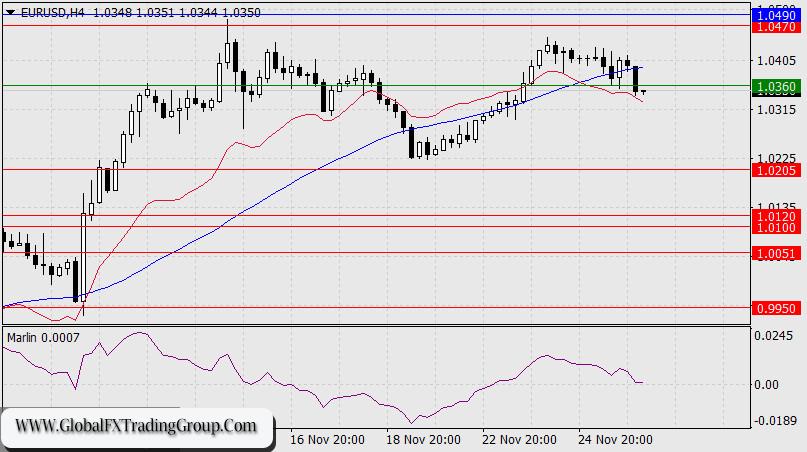Click the 0.0245 Marlin scale value
The width and height of the screenshot is (807, 452).
pos(774,336)
